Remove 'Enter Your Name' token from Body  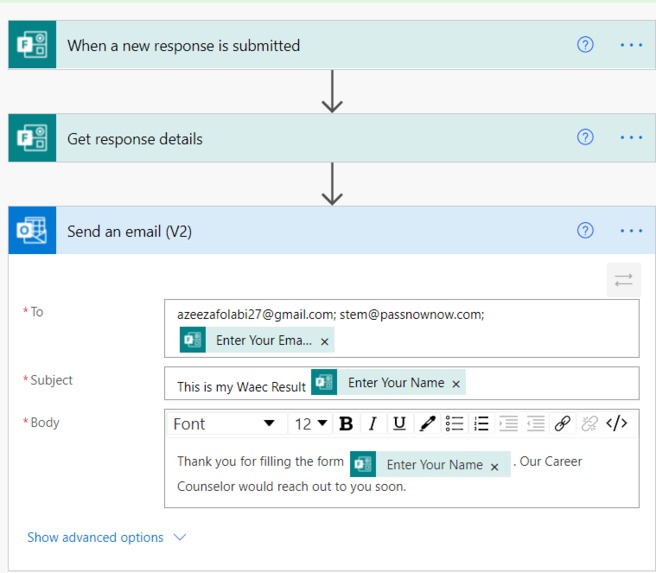495,467
